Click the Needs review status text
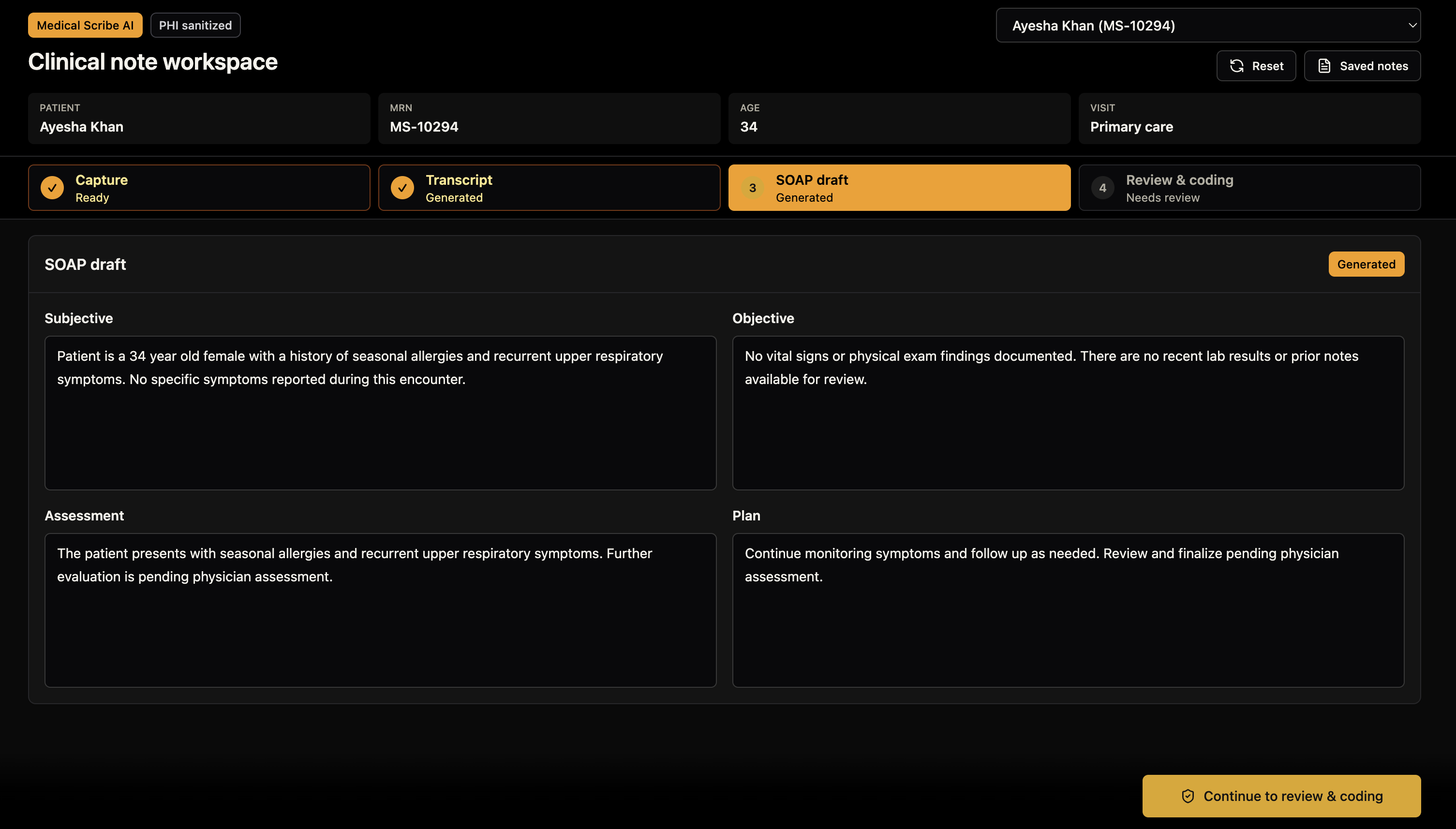The image size is (1456, 829). coord(1163,197)
